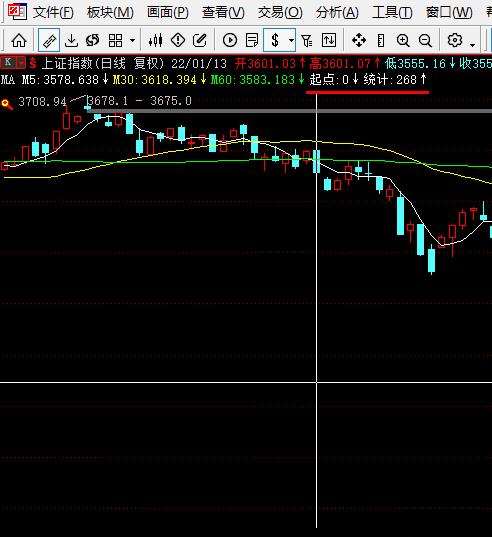Click the funnel filter icon

pyautogui.click(x=307, y=40)
